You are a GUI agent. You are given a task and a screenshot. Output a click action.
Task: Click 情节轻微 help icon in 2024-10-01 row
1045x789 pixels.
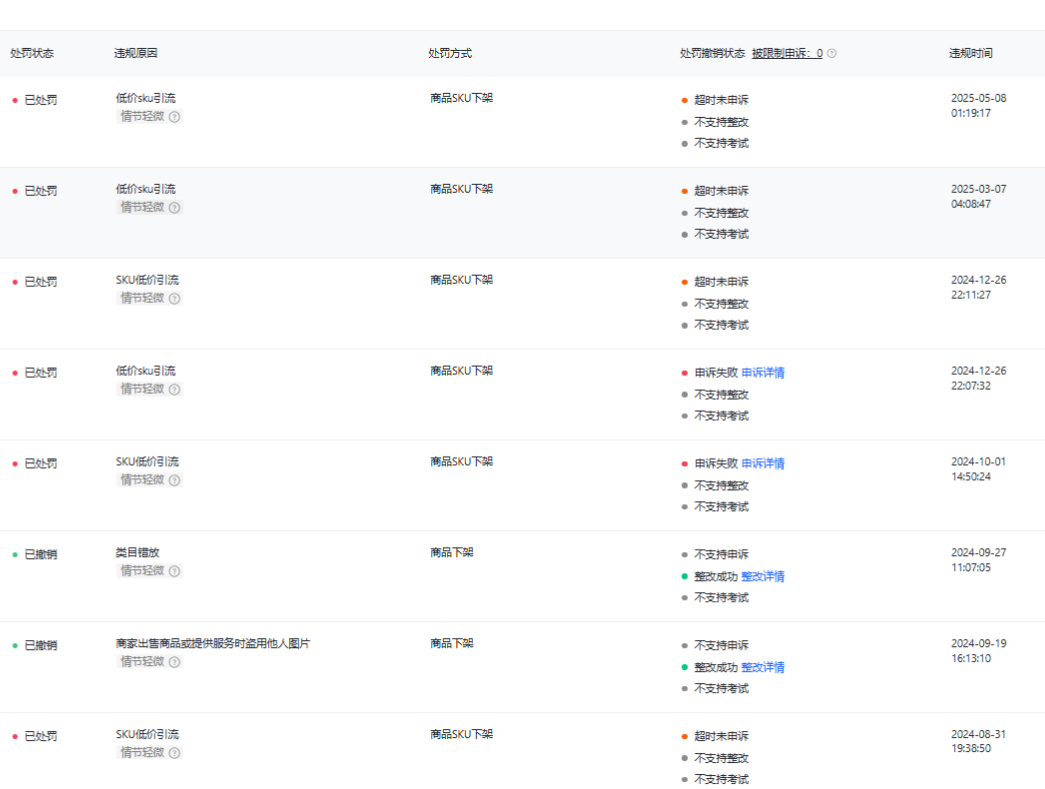[174, 480]
